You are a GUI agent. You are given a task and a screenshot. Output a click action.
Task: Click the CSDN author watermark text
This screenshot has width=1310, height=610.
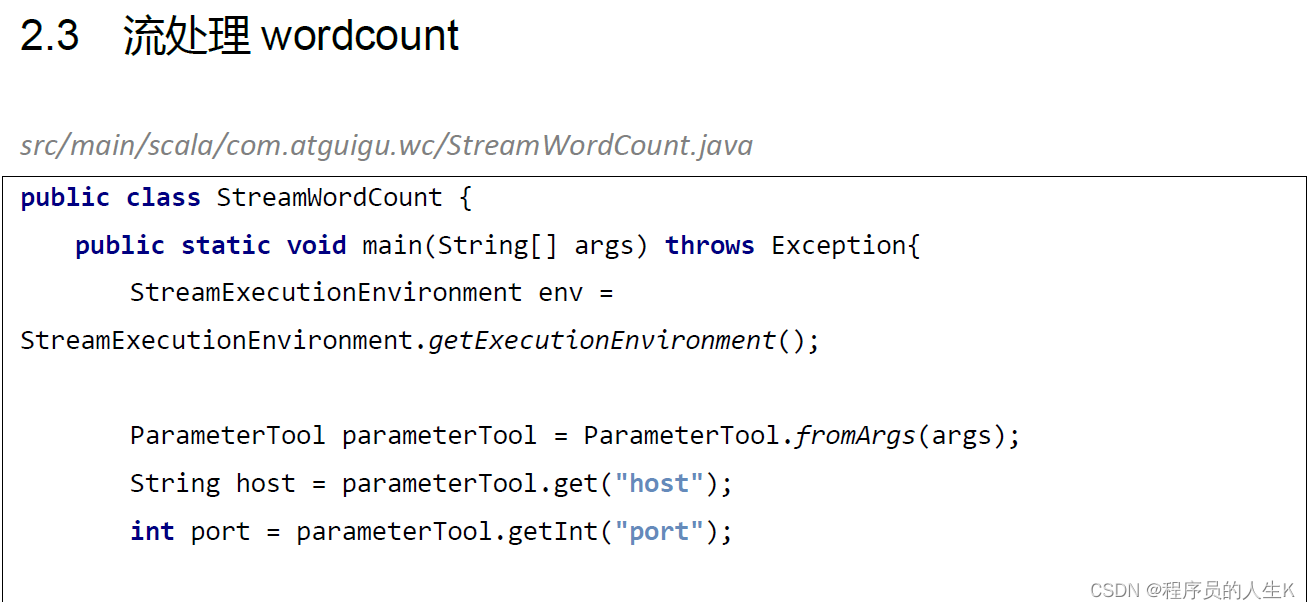coord(1192,590)
